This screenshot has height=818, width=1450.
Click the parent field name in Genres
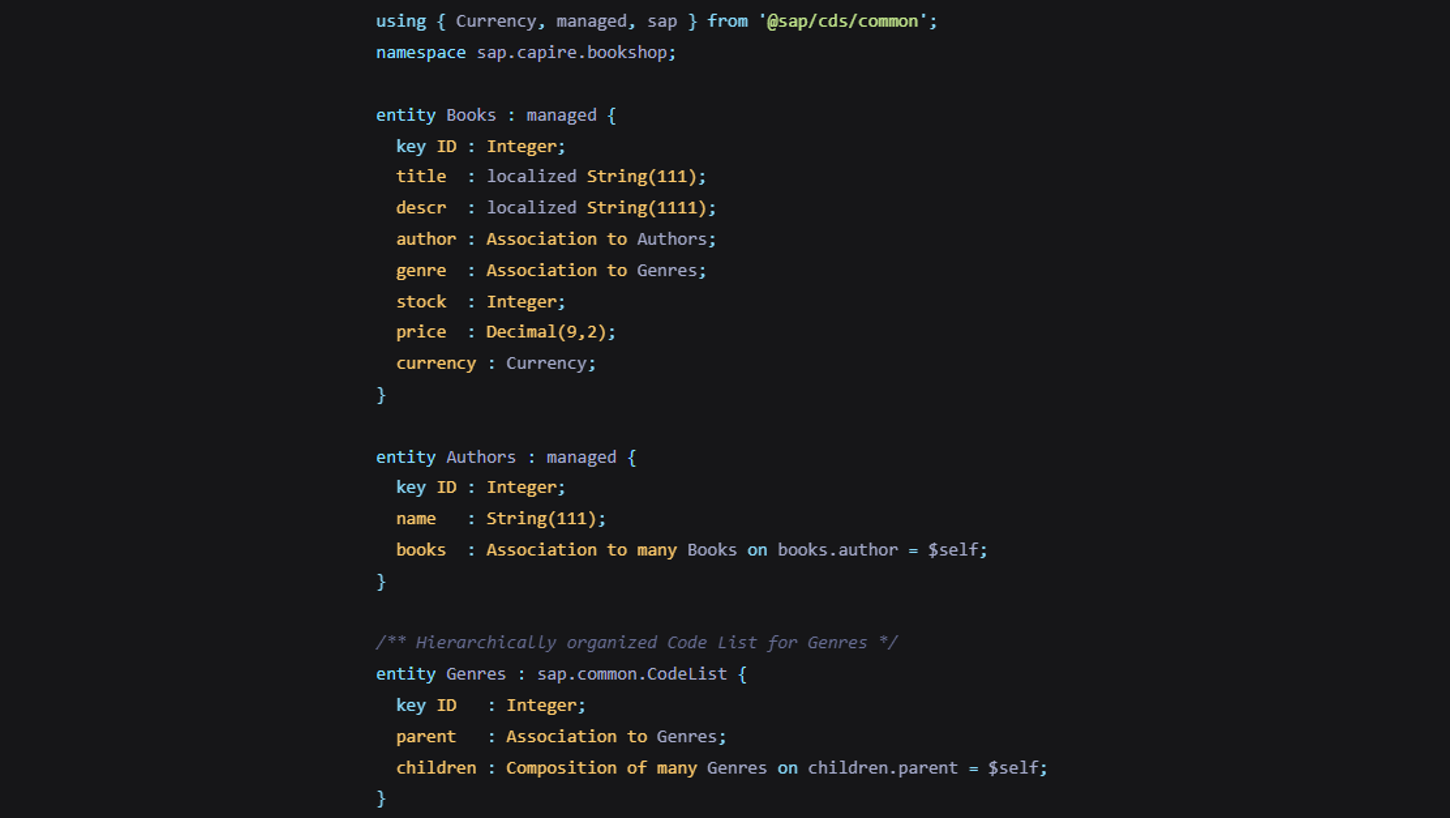coord(426,736)
